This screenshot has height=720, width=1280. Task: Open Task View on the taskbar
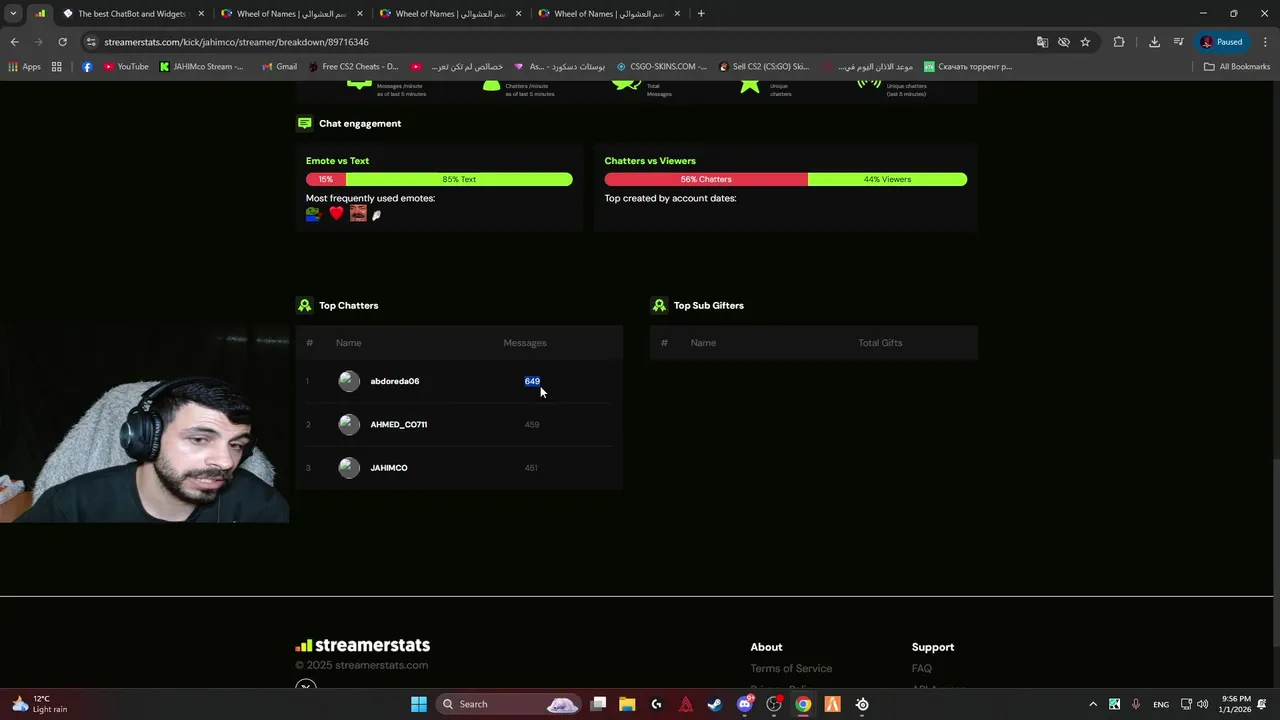[598, 704]
